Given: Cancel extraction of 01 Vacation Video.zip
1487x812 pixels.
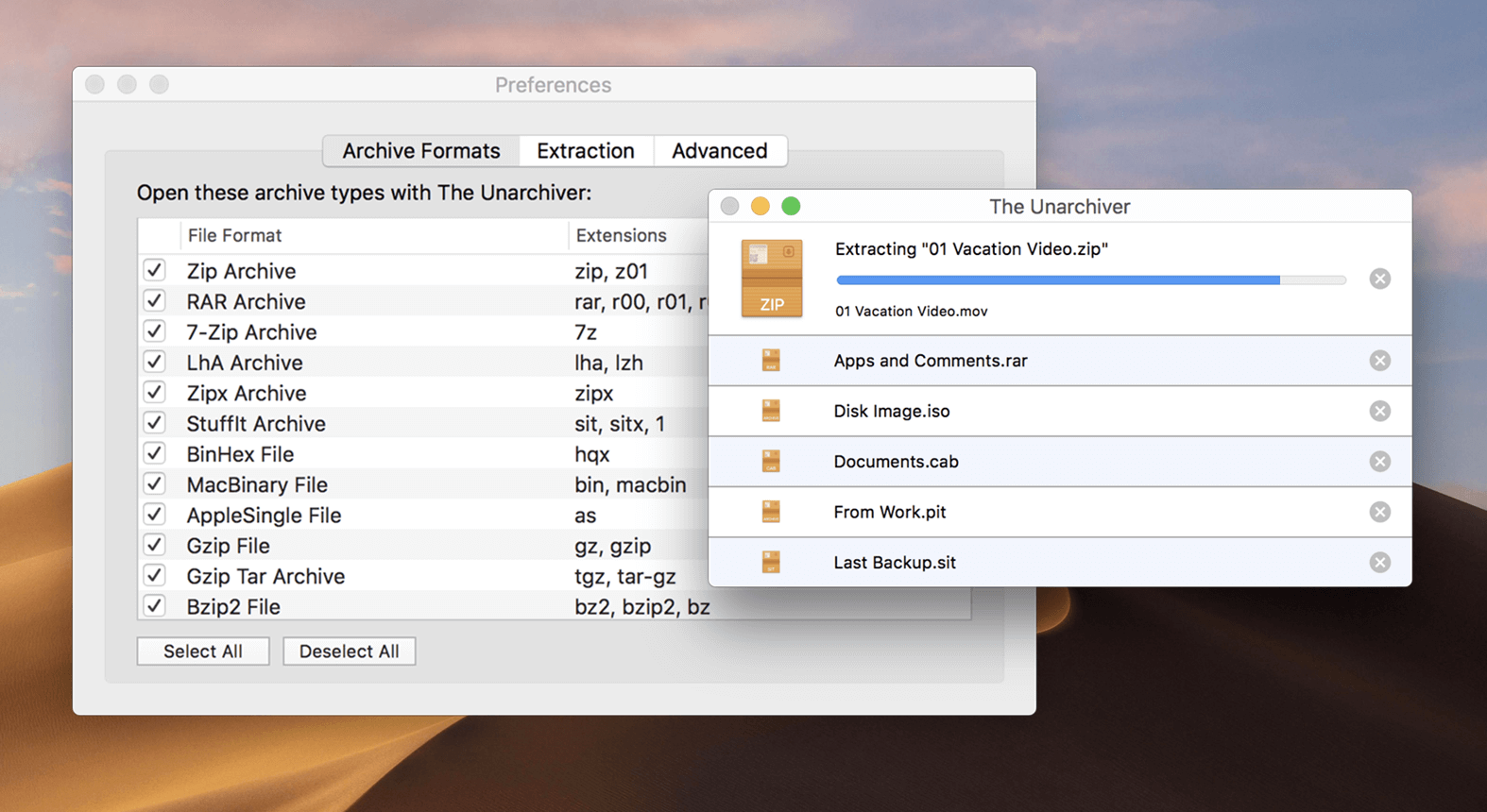Looking at the screenshot, I should point(1379,279).
